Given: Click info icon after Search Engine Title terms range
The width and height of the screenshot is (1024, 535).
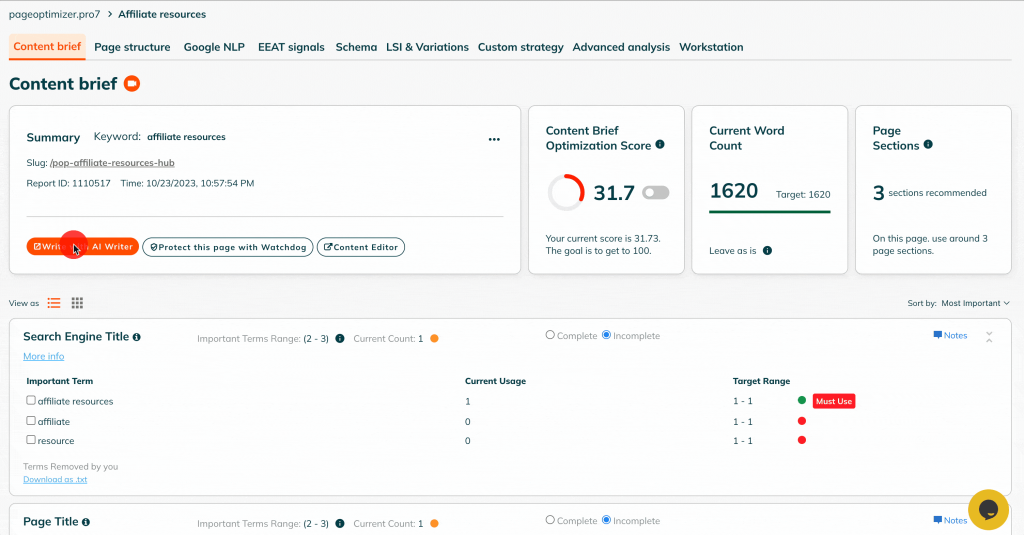Looking at the screenshot, I should click(x=340, y=338).
